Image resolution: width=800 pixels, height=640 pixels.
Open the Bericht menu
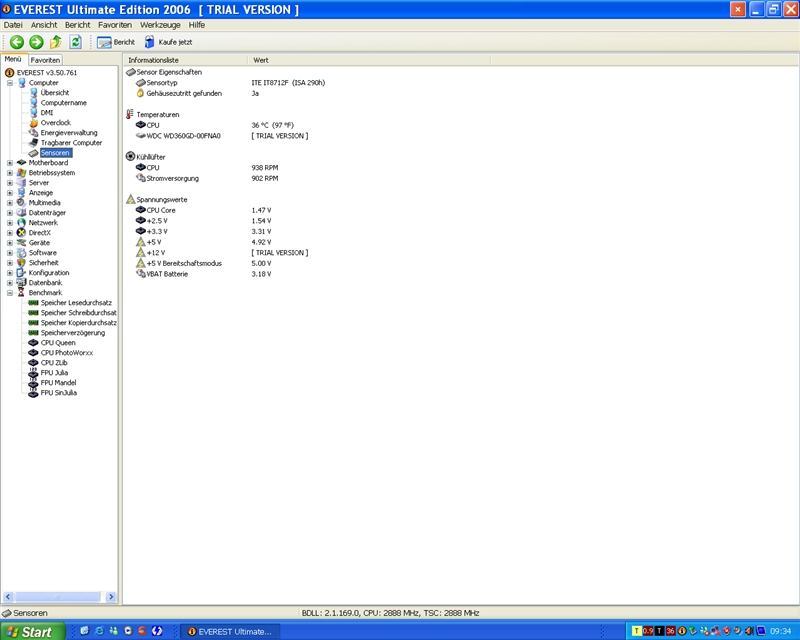coord(78,25)
